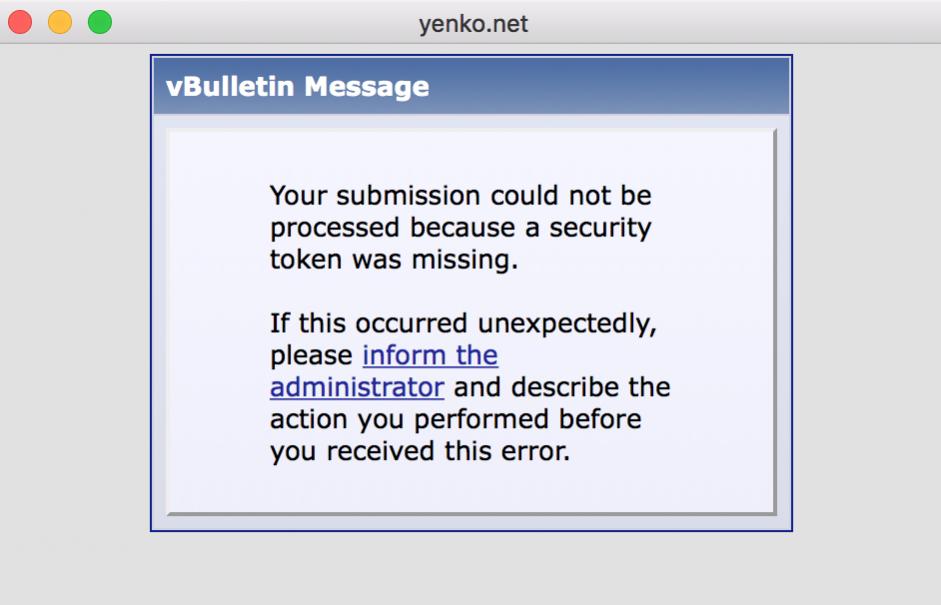Click the line "Your submission could not be"
The width and height of the screenshot is (941, 605).
click(460, 195)
